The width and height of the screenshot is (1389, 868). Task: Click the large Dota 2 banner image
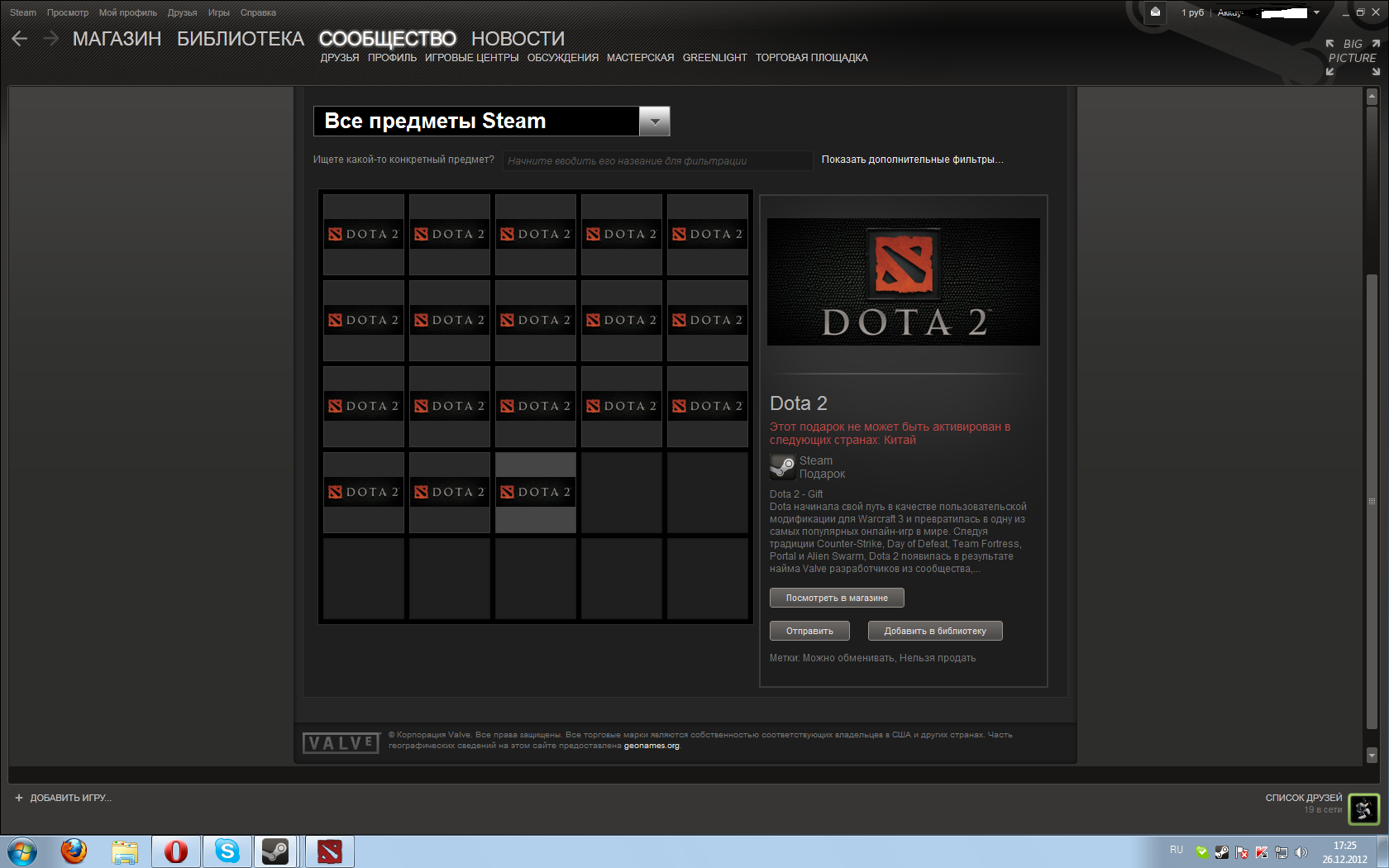click(x=904, y=282)
